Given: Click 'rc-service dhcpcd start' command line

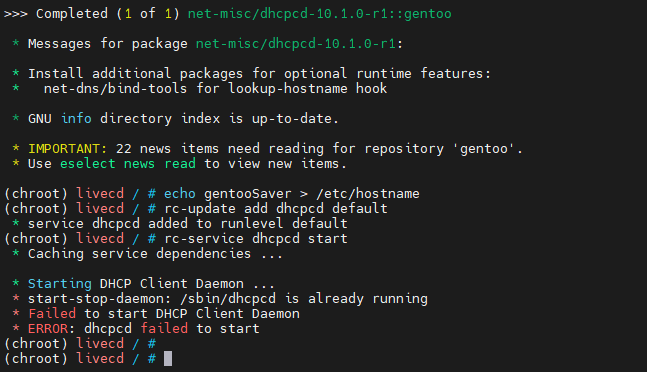Looking at the screenshot, I should tap(176, 239).
